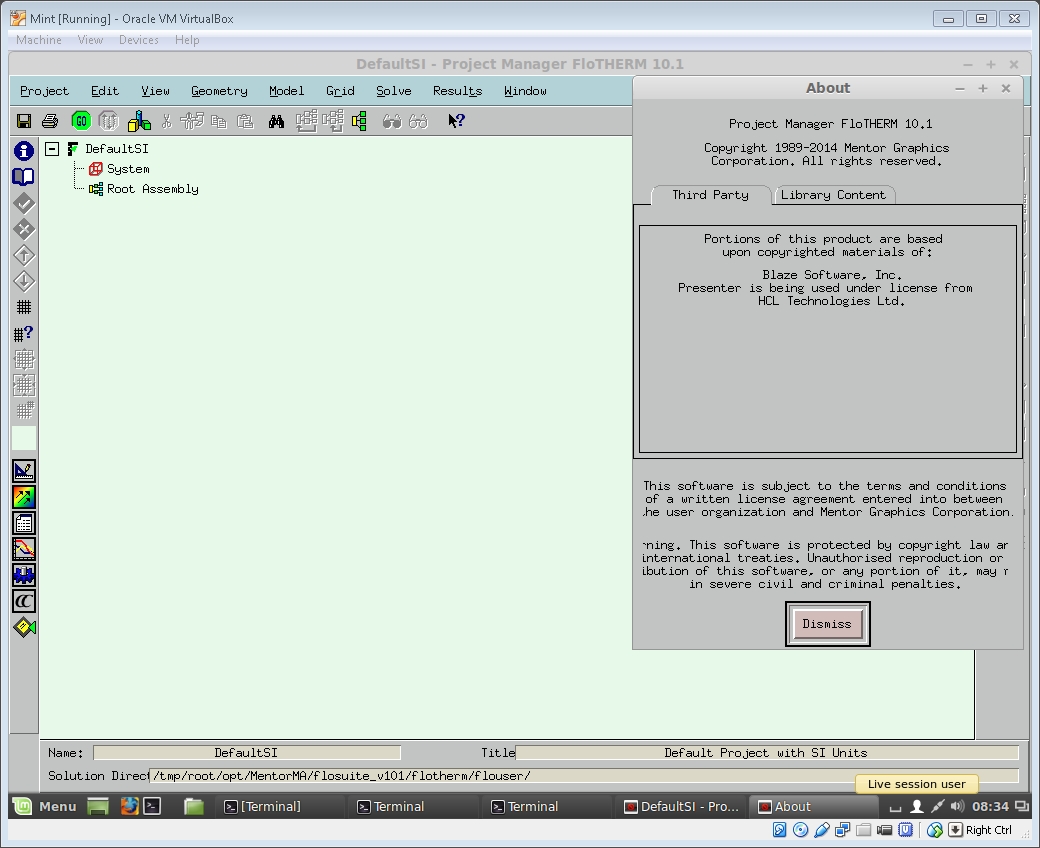Click the Print toolbar icon
Viewport: 1040px width, 848px height.
tap(50, 121)
